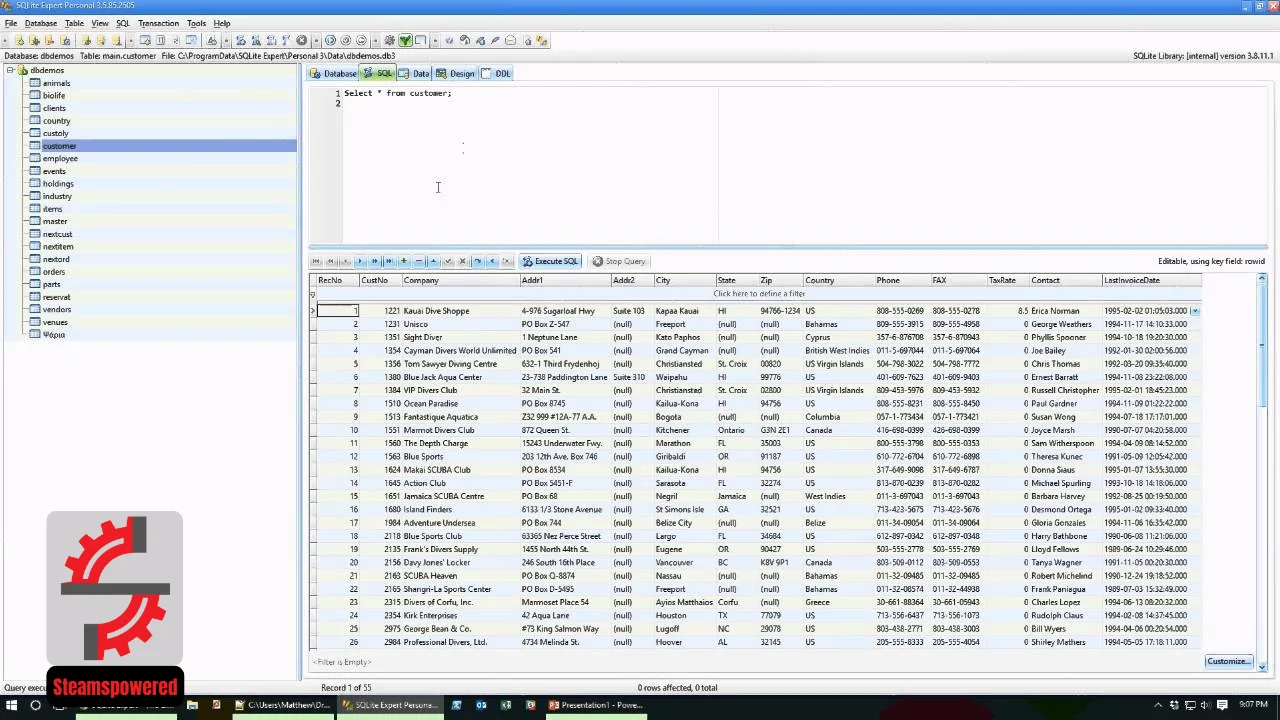Click the refresh data navigator icon
Viewport: 1280px width, 720px height.
(x=477, y=261)
